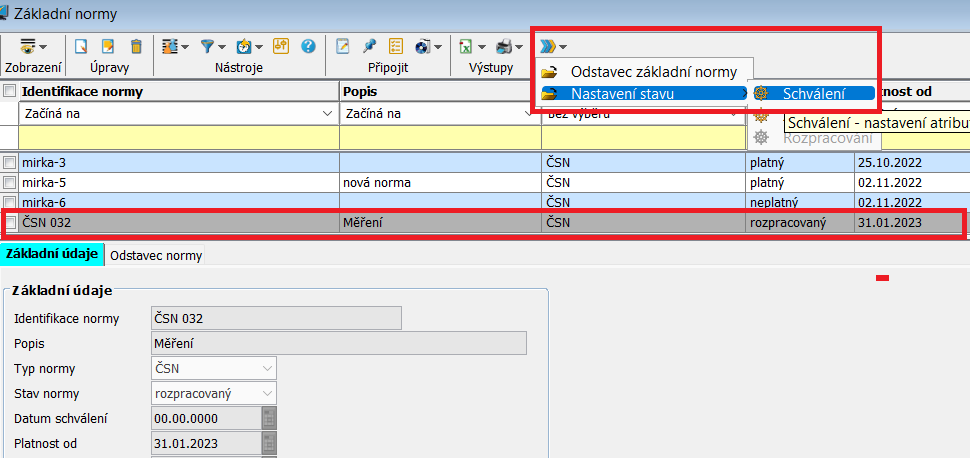This screenshot has width=970, height=458.
Task: Expand the Stav normy combo box
Action: (266, 393)
